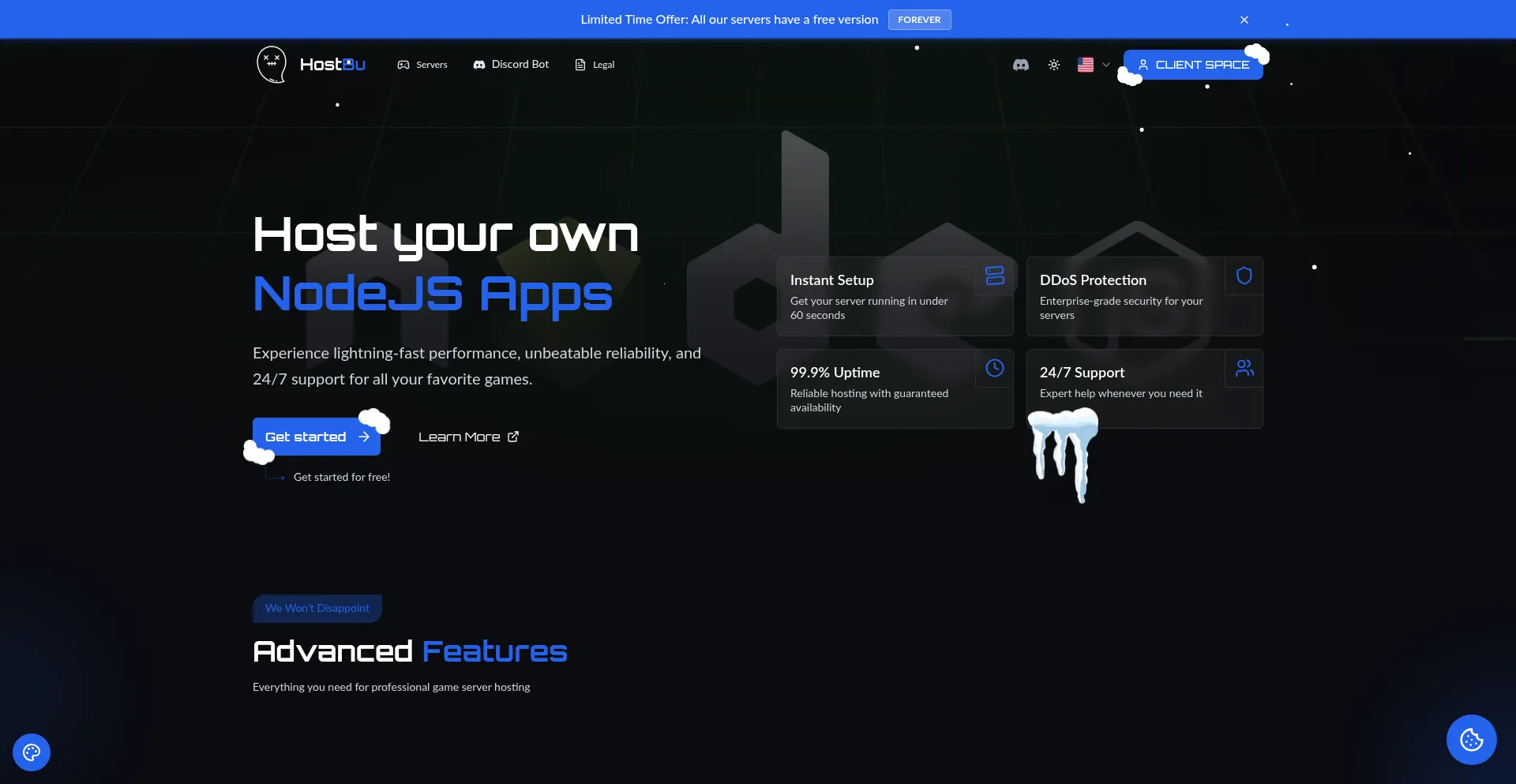Click the users icon on 24/7 Support
1516x784 pixels.
click(x=1244, y=368)
